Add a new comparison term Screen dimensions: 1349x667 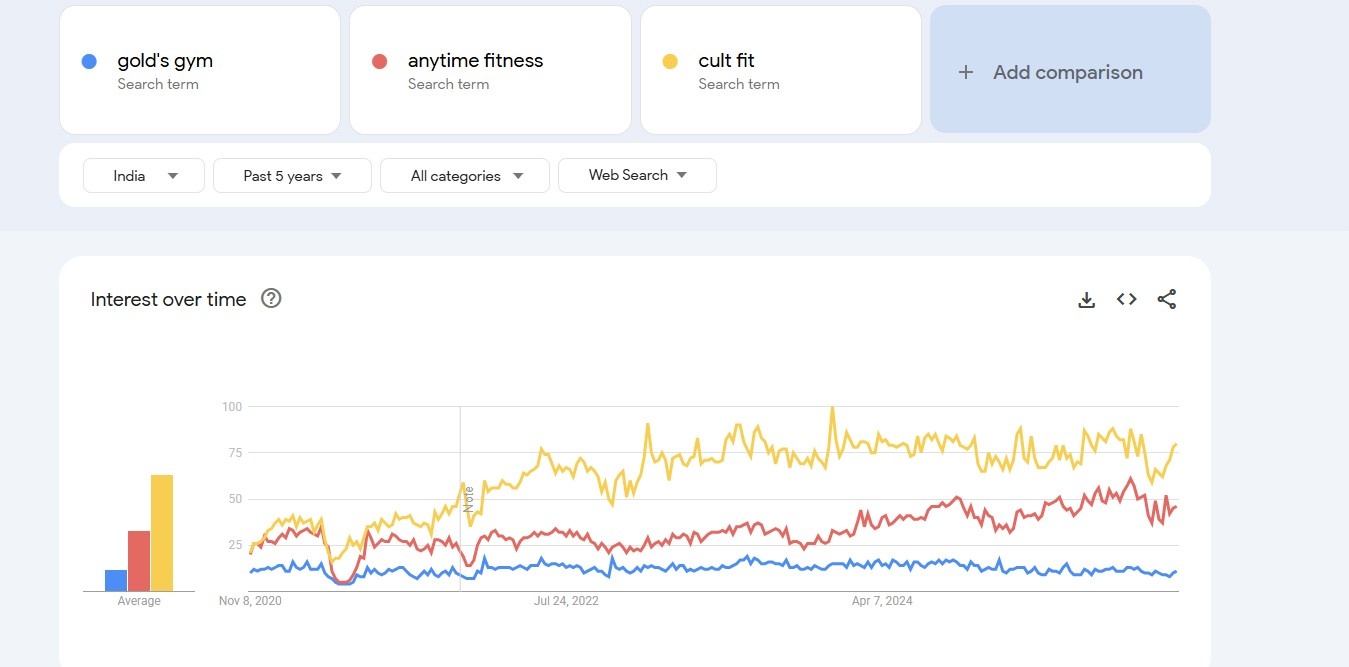coord(1068,72)
